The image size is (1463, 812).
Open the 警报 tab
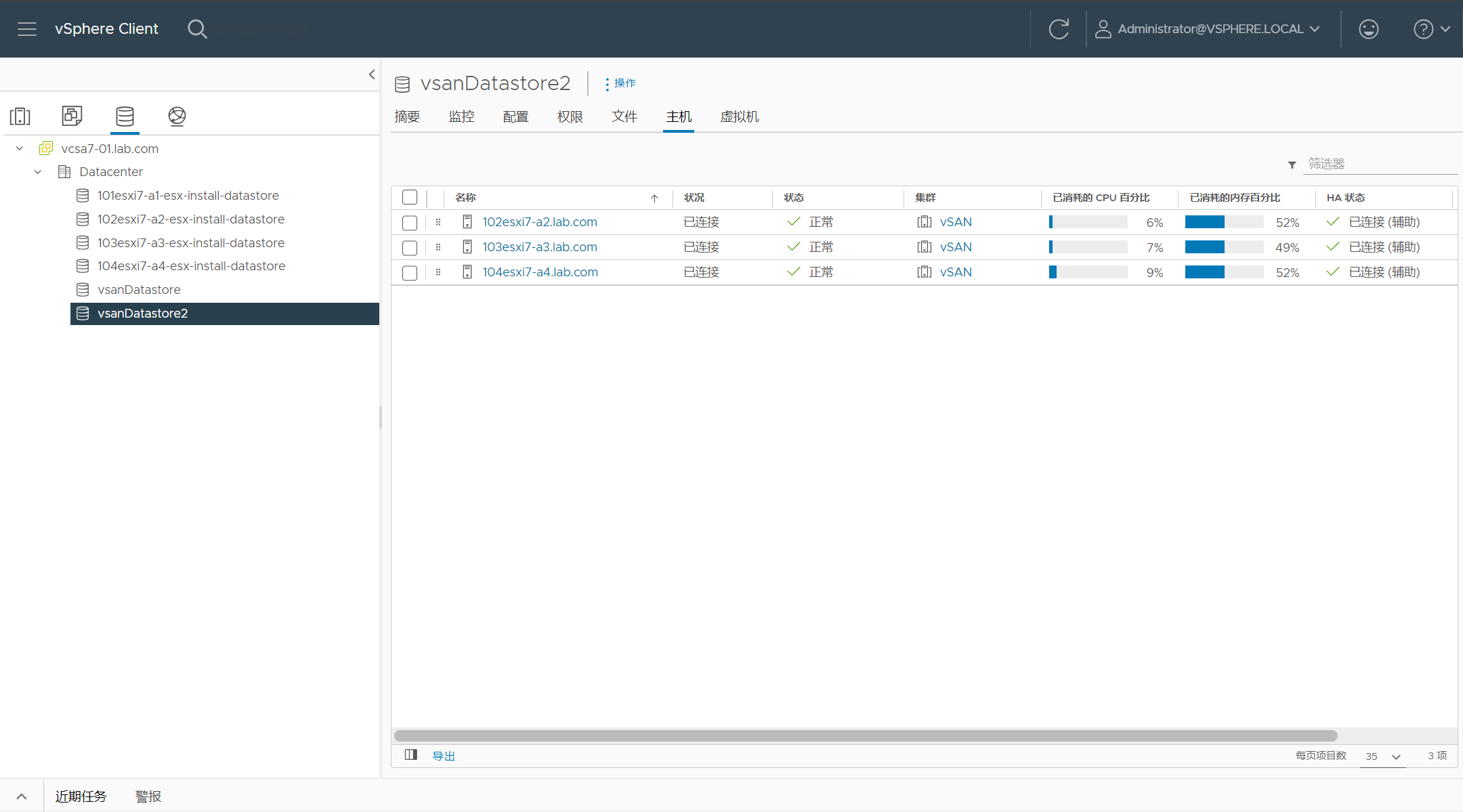point(148,796)
